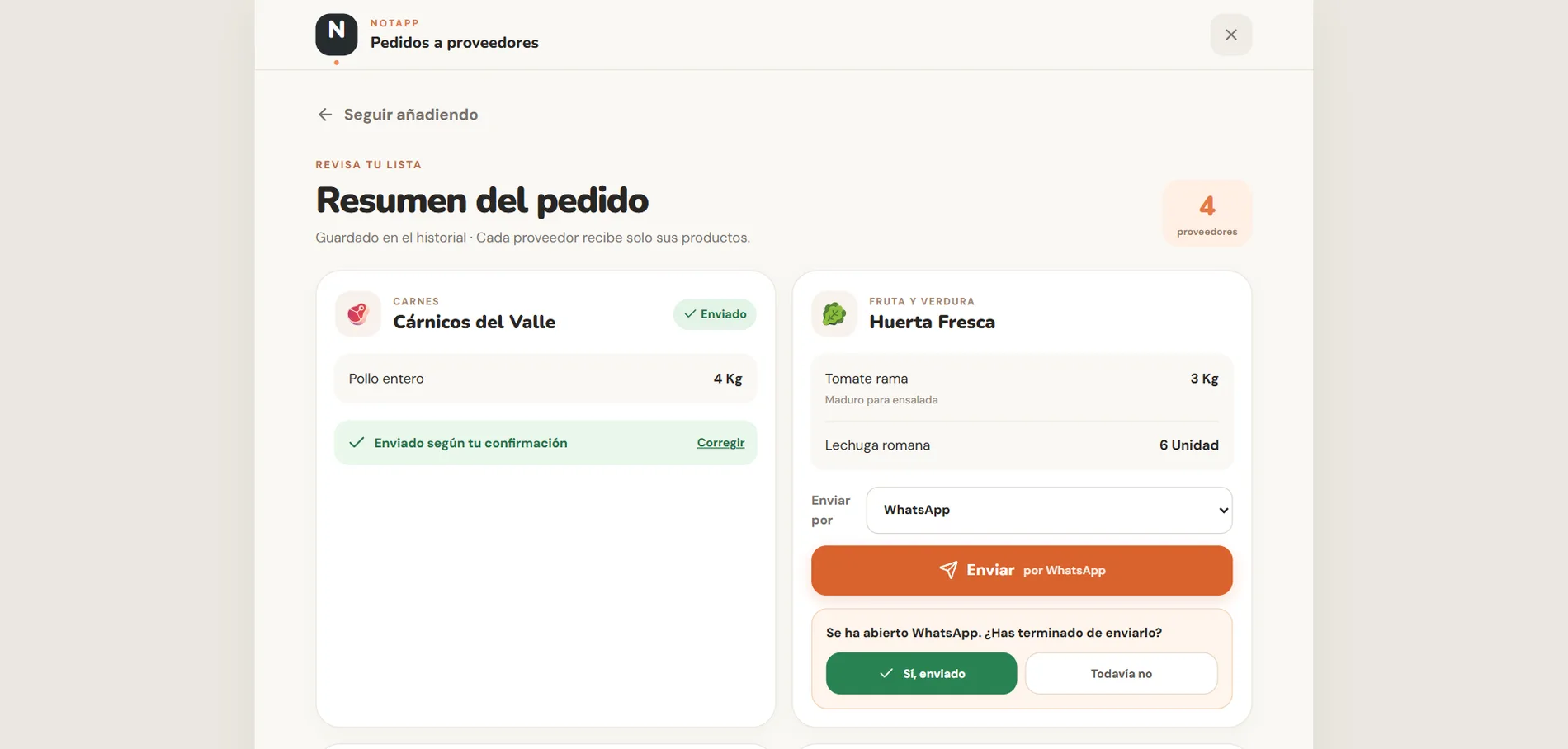Click the 6 Unidad quantity

click(1188, 445)
